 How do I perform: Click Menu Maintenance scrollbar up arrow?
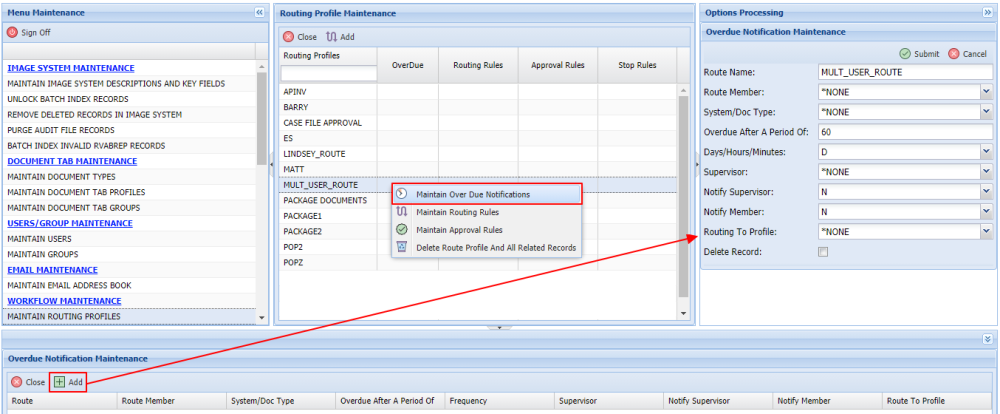point(262,66)
